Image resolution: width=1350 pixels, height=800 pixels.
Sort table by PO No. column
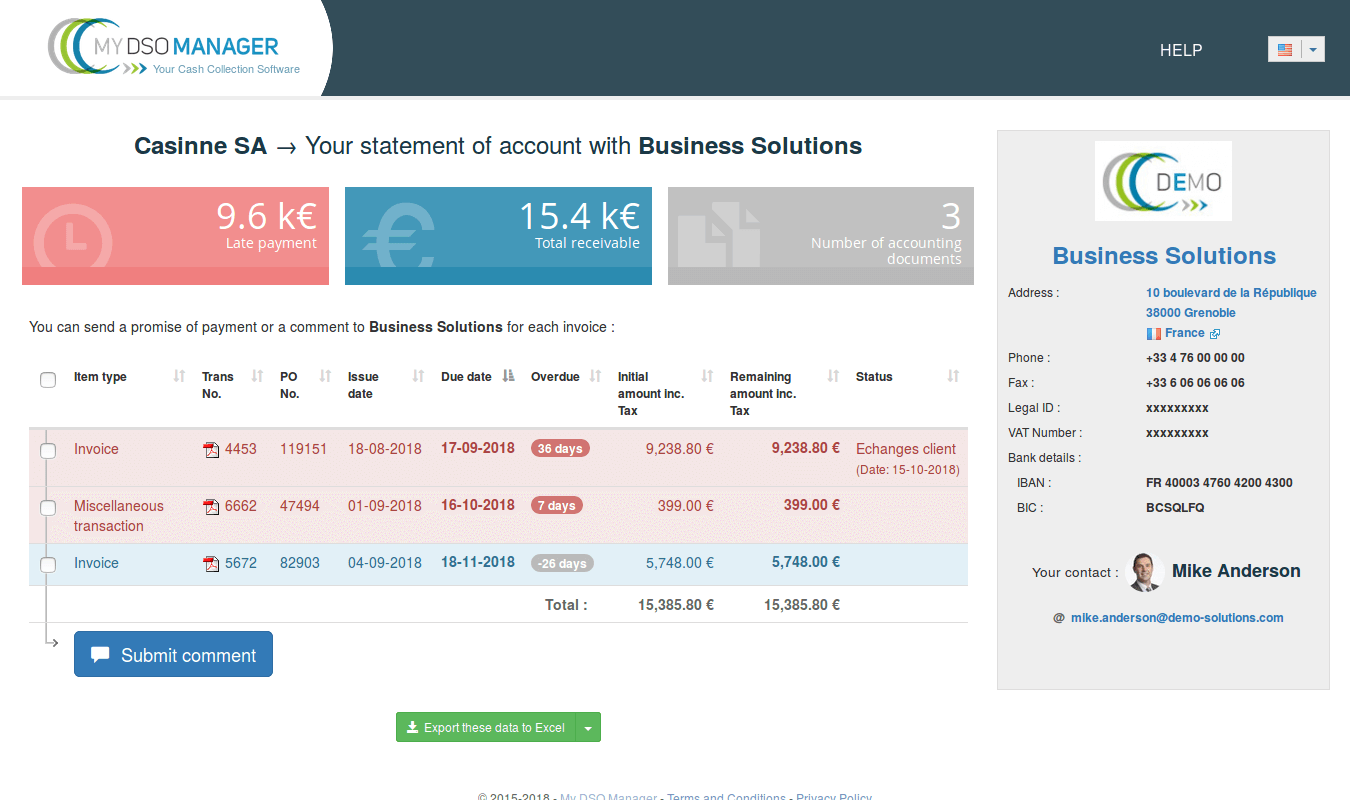click(325, 376)
